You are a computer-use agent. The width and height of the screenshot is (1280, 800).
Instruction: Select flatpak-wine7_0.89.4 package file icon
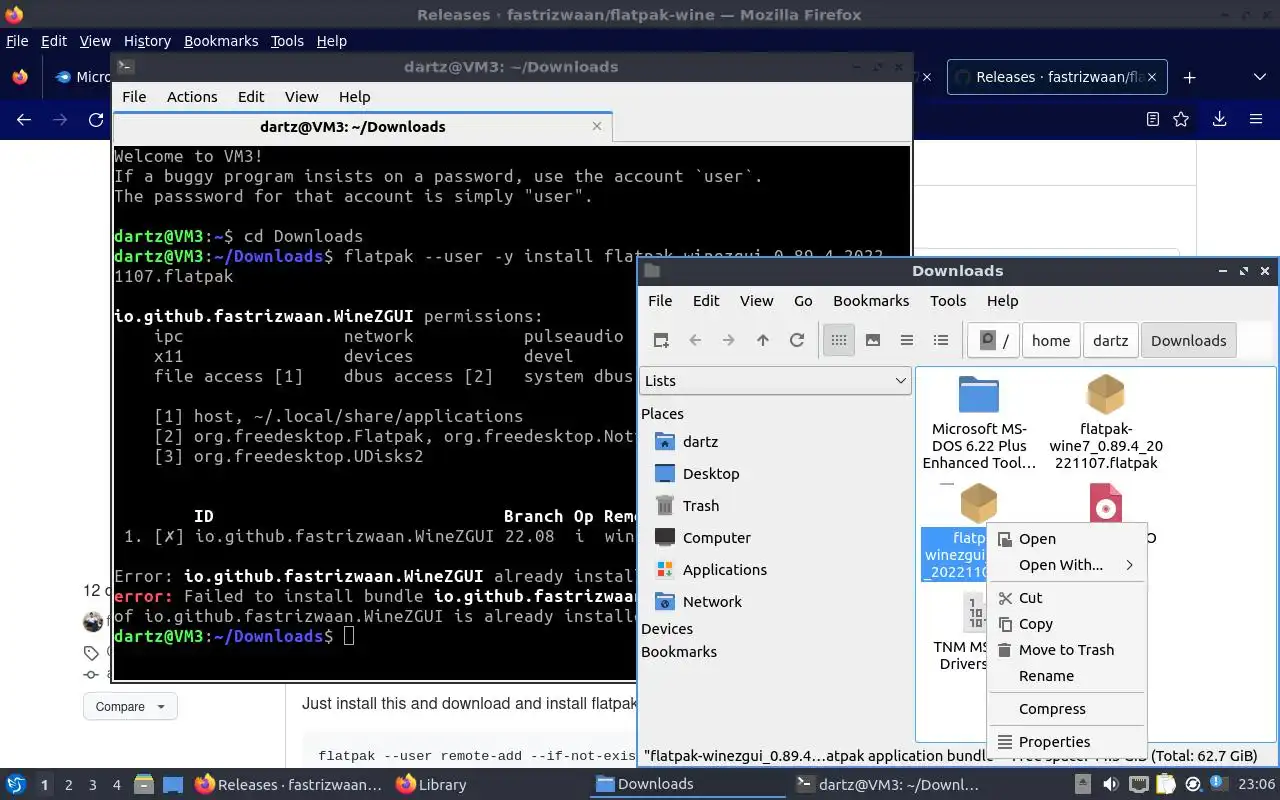click(1106, 395)
